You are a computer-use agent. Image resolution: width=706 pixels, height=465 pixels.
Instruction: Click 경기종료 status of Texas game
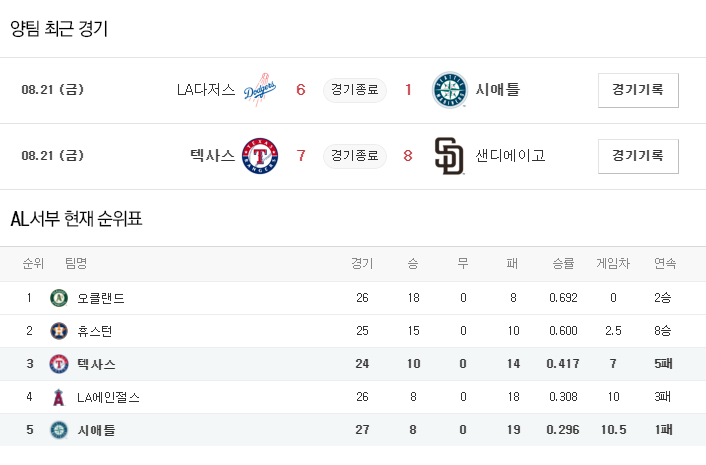tap(355, 156)
